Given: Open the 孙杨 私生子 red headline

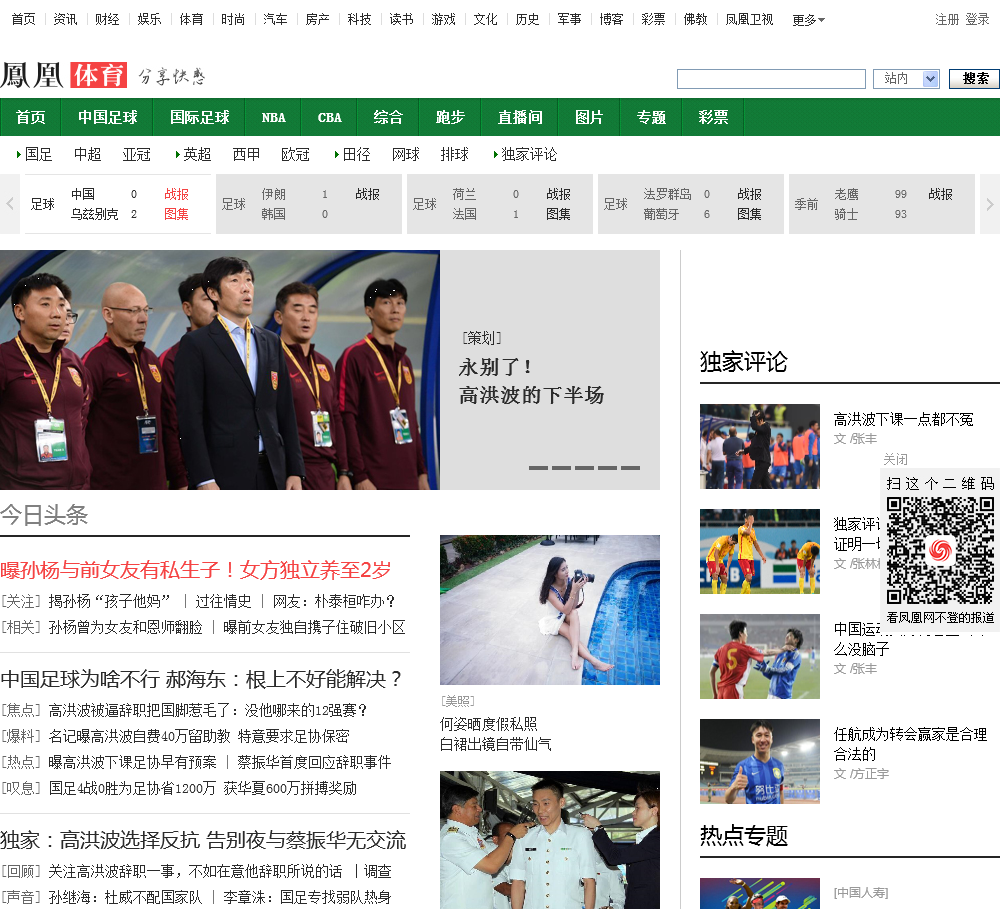Looking at the screenshot, I should [196, 570].
